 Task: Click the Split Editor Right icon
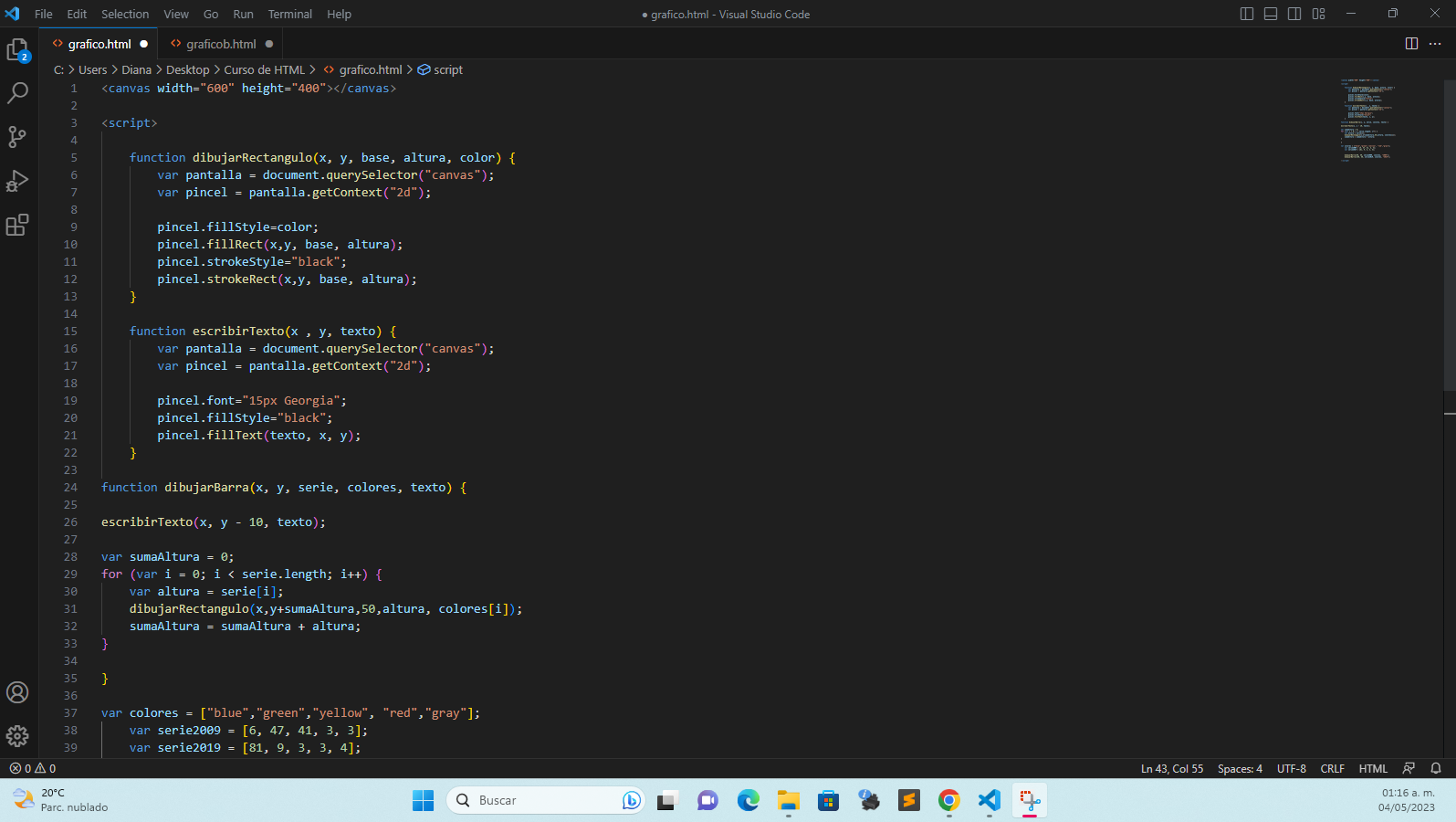[1411, 44]
